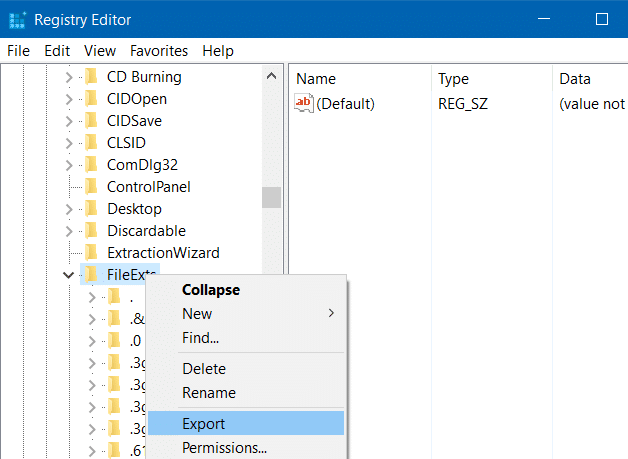
Task: Click the CIDOpen folder icon
Action: point(92,98)
